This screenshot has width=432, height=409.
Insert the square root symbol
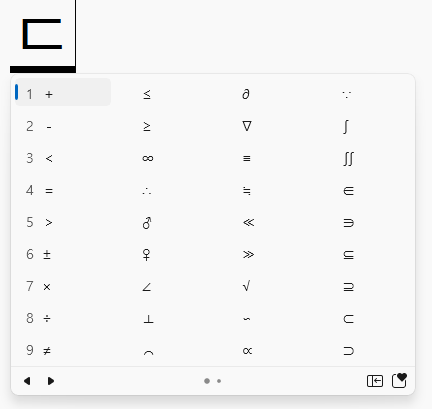click(246, 286)
